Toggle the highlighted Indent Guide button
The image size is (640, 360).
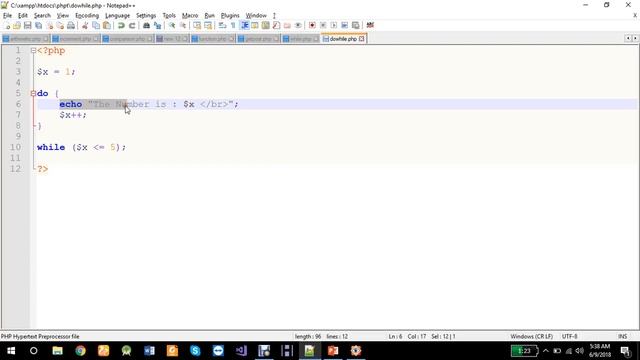(x=244, y=25)
